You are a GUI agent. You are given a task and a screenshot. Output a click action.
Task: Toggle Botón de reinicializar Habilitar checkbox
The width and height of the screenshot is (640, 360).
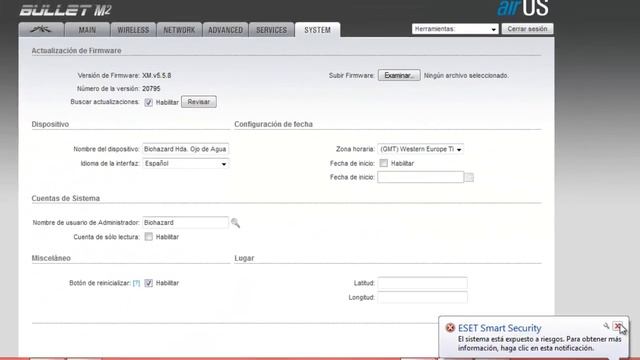click(x=149, y=283)
